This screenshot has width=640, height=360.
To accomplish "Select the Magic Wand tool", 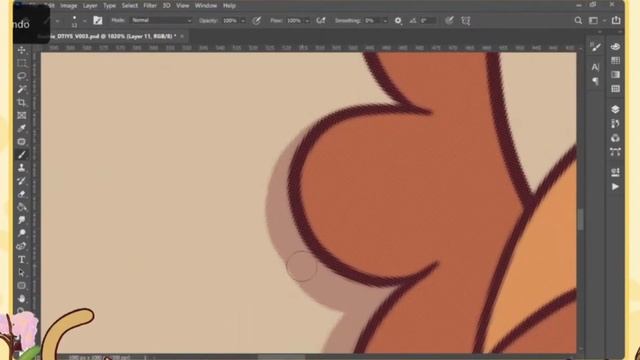I will pos(22,89).
